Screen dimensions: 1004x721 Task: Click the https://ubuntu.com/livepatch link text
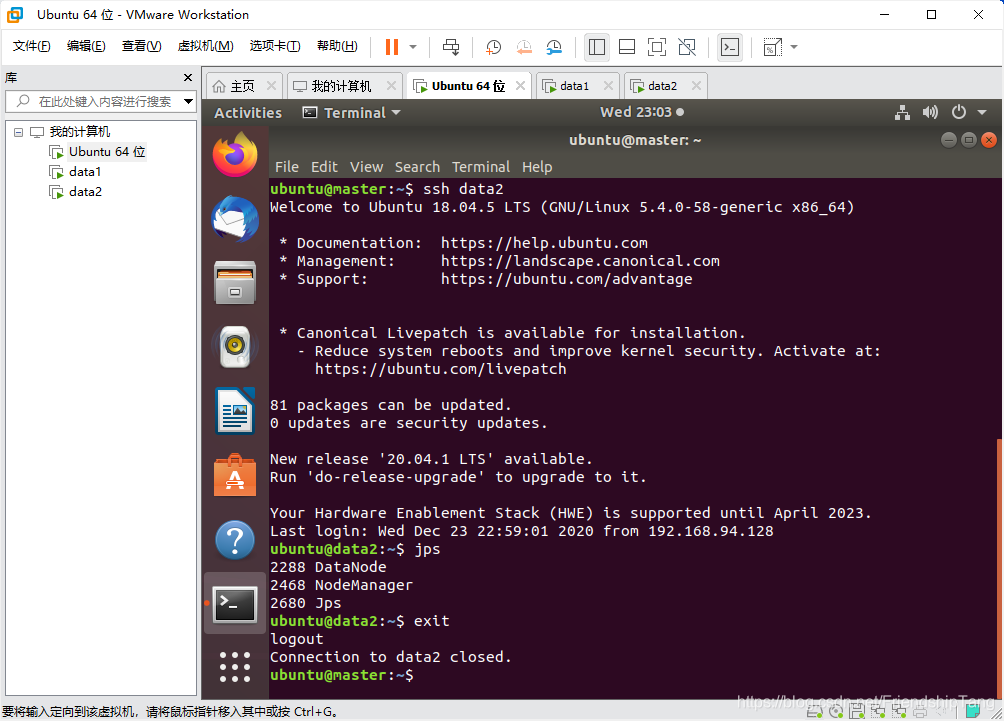pyautogui.click(x=441, y=369)
